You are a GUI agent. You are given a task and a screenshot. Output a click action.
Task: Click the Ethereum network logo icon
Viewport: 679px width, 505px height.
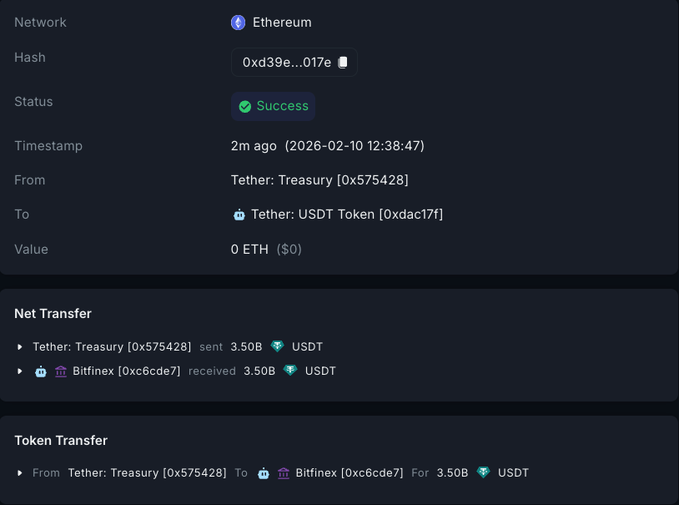(x=238, y=22)
